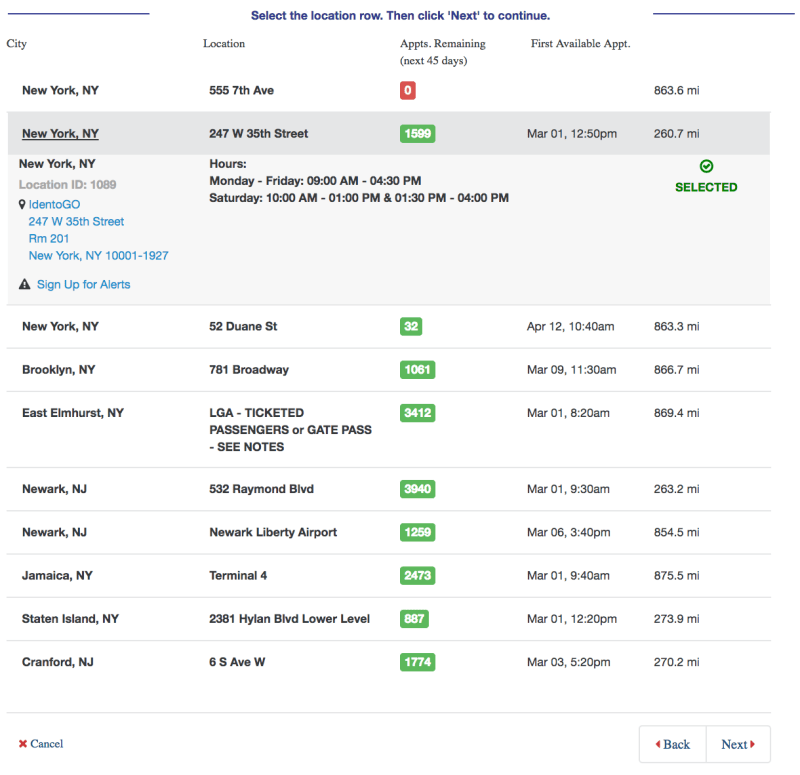This screenshot has height=775, width=800.
Task: Open the Sign Up for Alerts link
Action: click(x=83, y=284)
